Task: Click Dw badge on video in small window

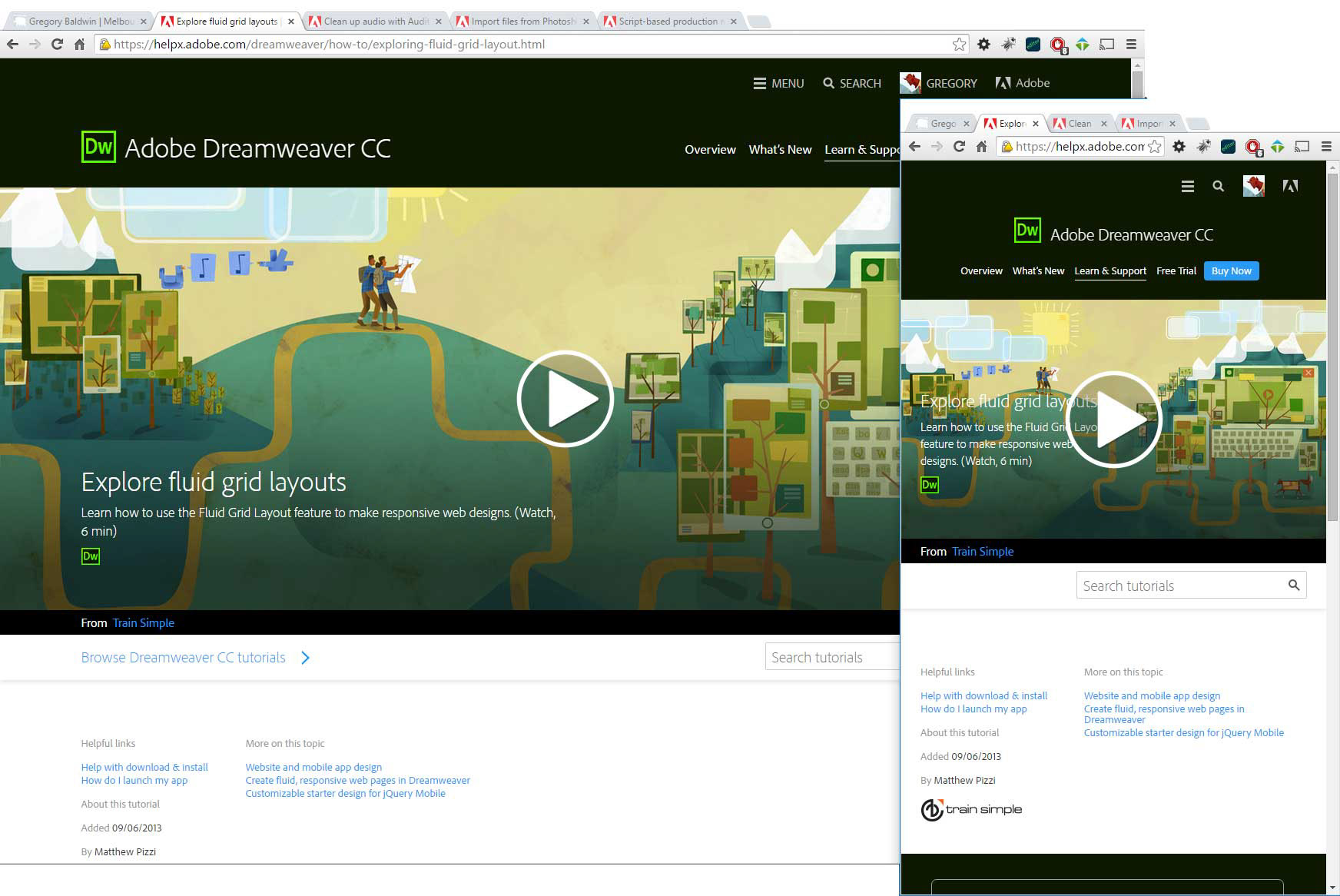Action: click(x=930, y=485)
